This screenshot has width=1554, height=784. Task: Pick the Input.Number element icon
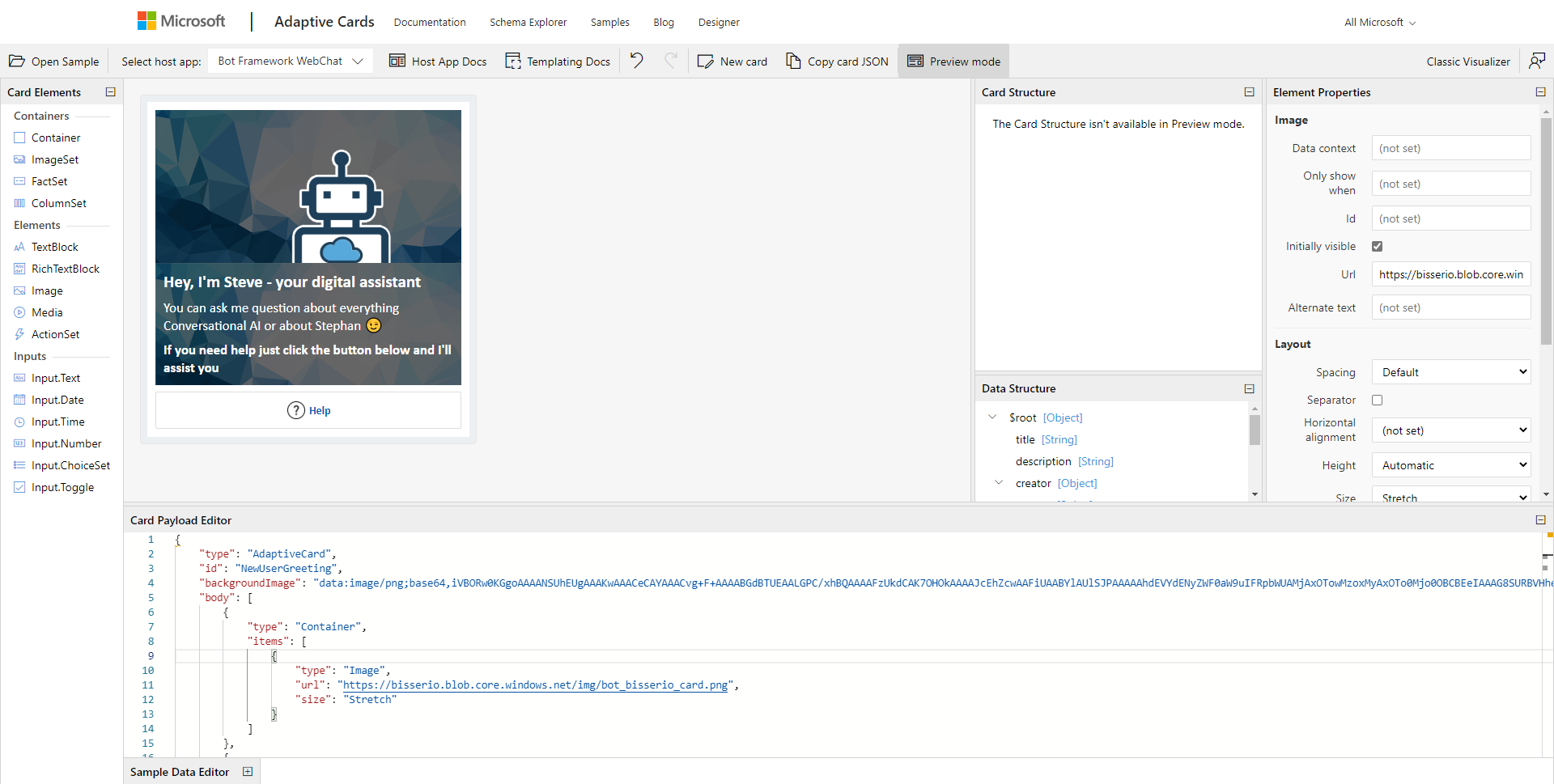[x=20, y=443]
